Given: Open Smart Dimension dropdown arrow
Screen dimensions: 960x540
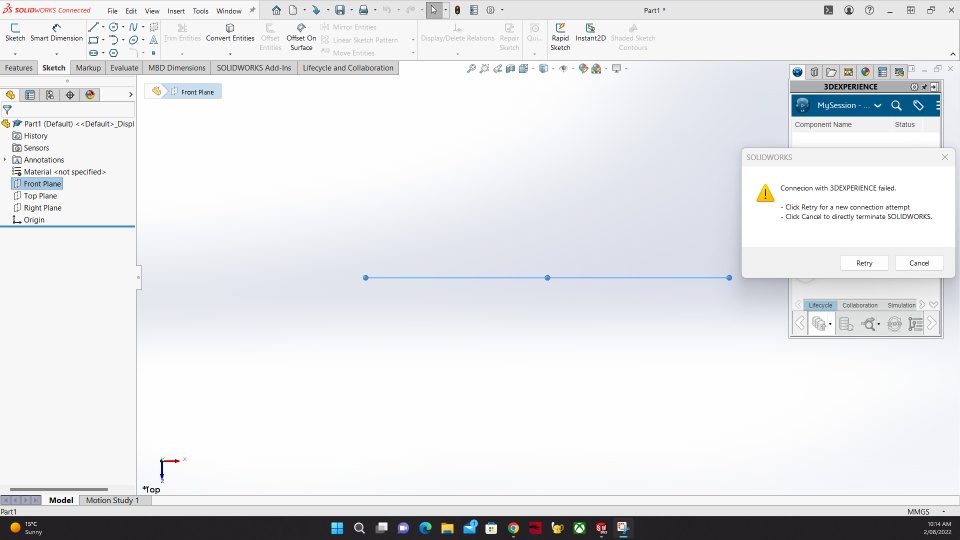Looking at the screenshot, I should 56,54.
